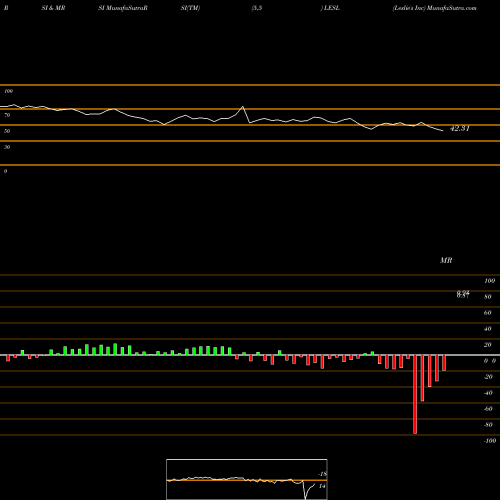The width and height of the screenshot is (500, 500).
Task: Click the MR axis label 60
Action: pyautogui.click(x=488, y=313)
